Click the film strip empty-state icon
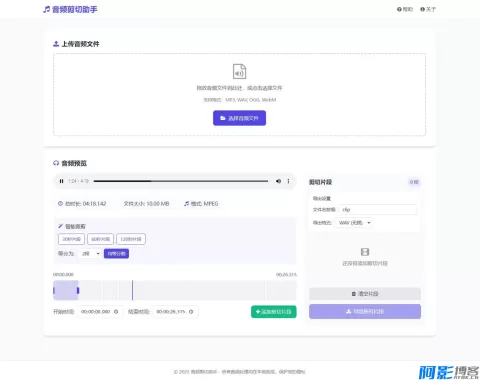 pyautogui.click(x=365, y=252)
